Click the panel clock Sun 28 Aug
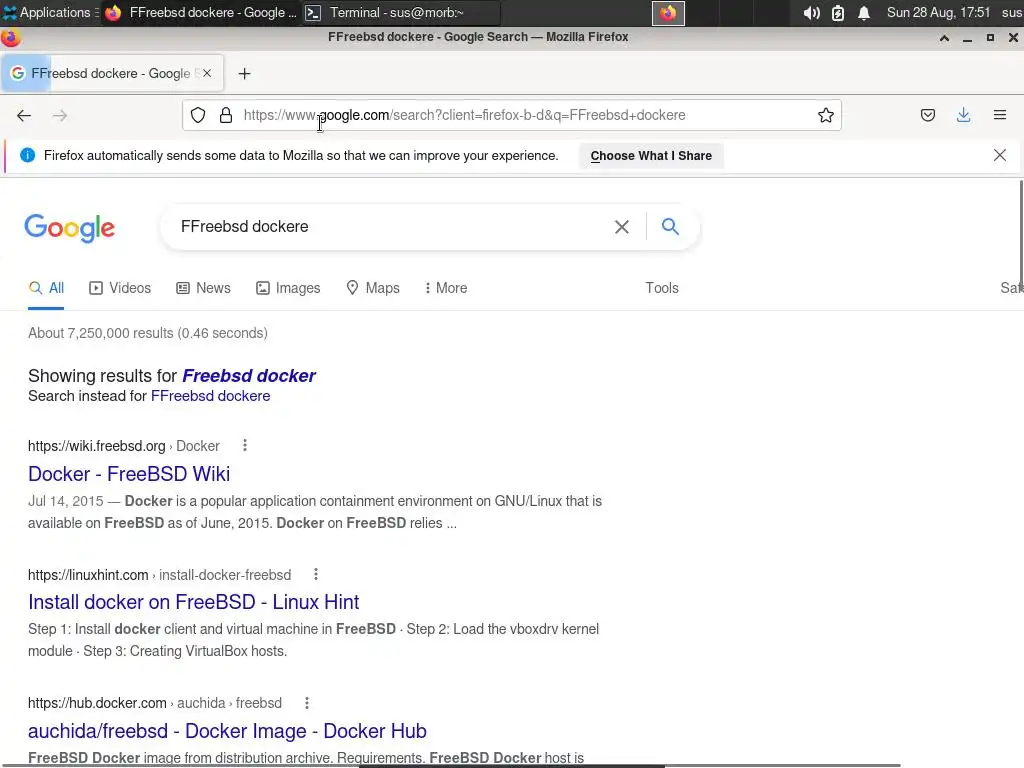Viewport: 1024px width, 768px height. 938,12
